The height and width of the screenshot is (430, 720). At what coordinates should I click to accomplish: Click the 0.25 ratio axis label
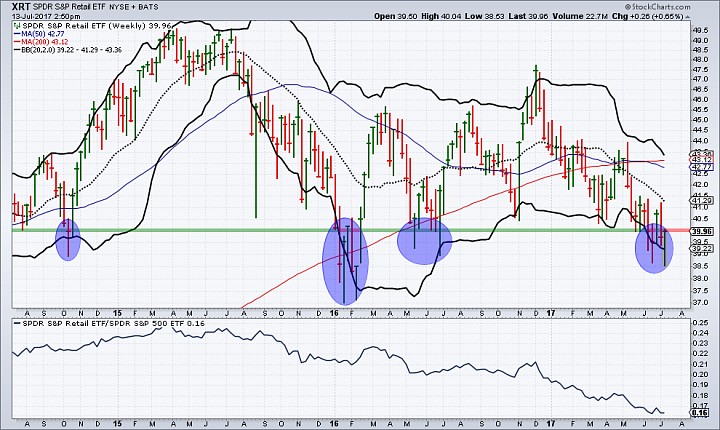[700, 322]
